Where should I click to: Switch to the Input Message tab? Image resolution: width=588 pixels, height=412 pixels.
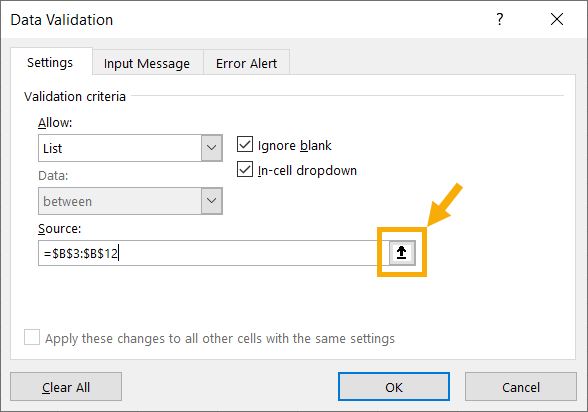coord(147,63)
